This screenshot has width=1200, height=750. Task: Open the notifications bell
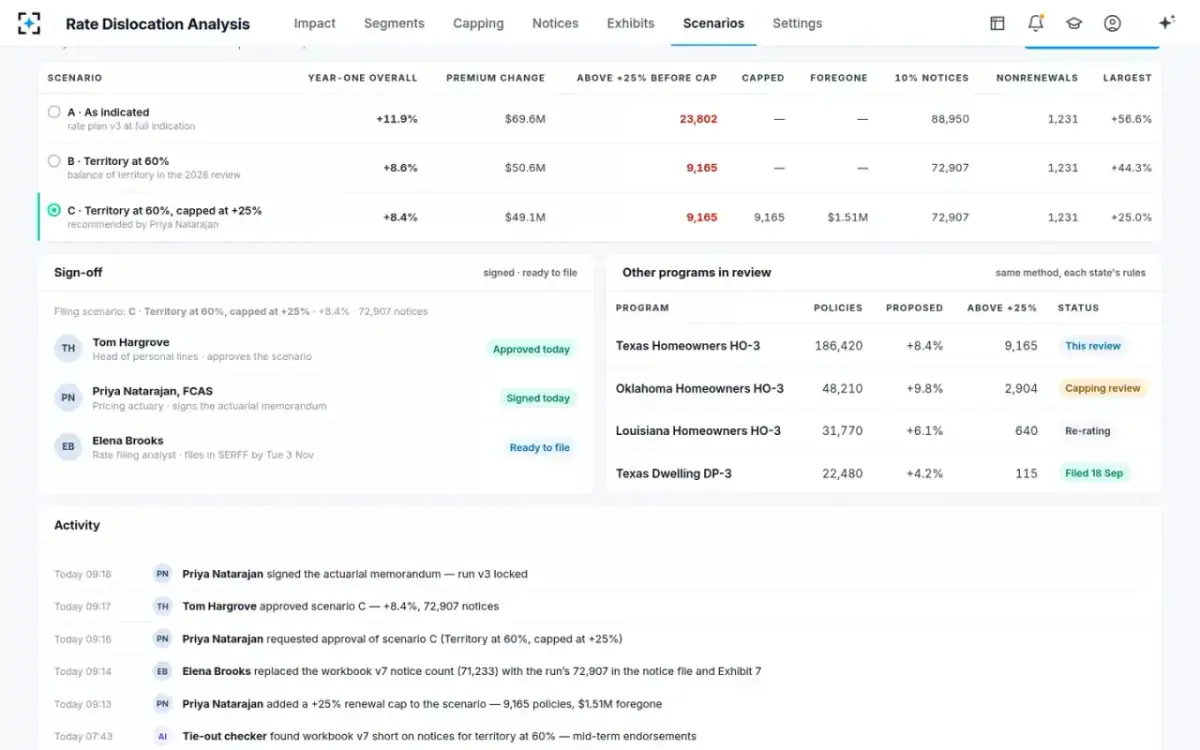coord(1035,23)
